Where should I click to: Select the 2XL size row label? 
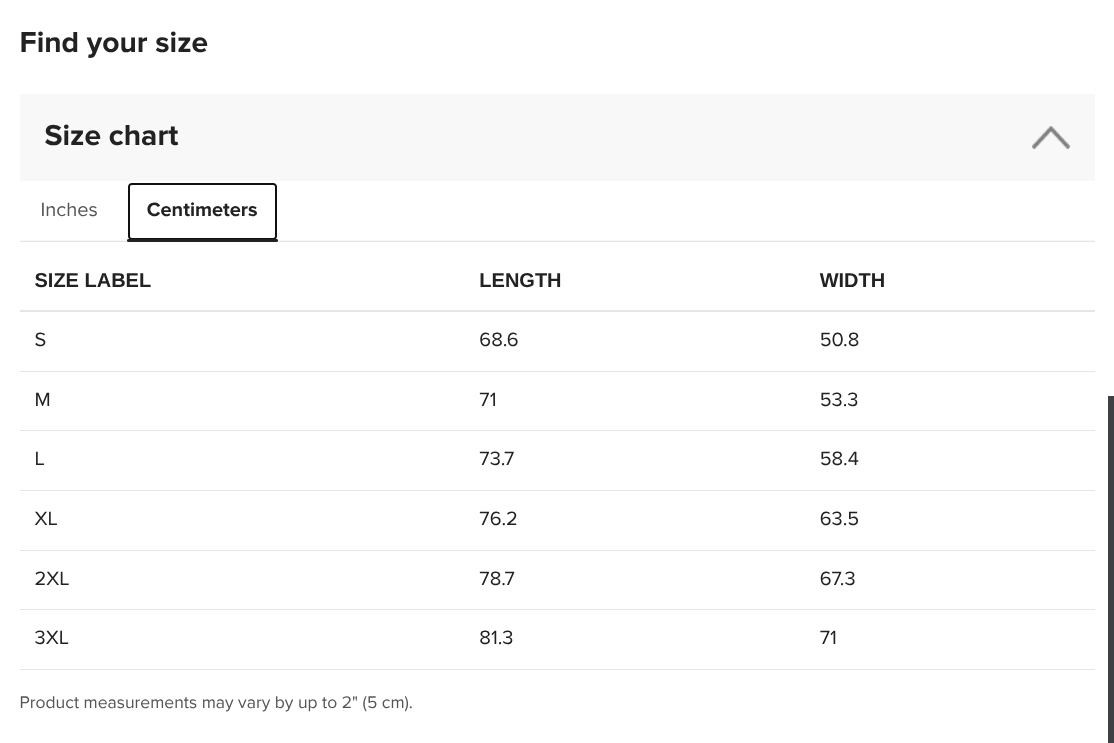(52, 579)
